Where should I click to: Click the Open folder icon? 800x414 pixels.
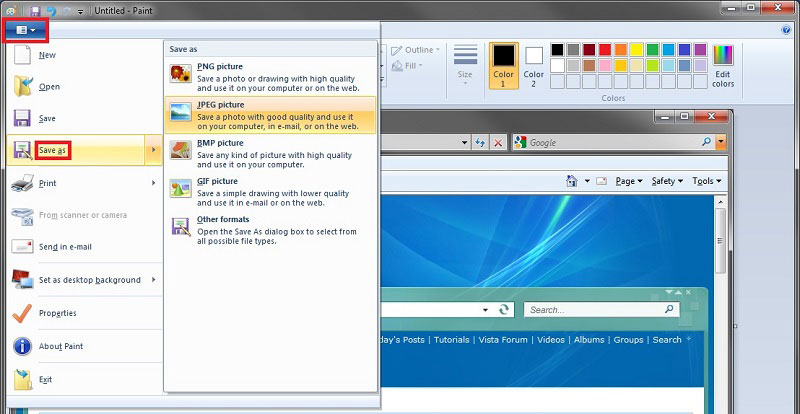click(x=22, y=87)
